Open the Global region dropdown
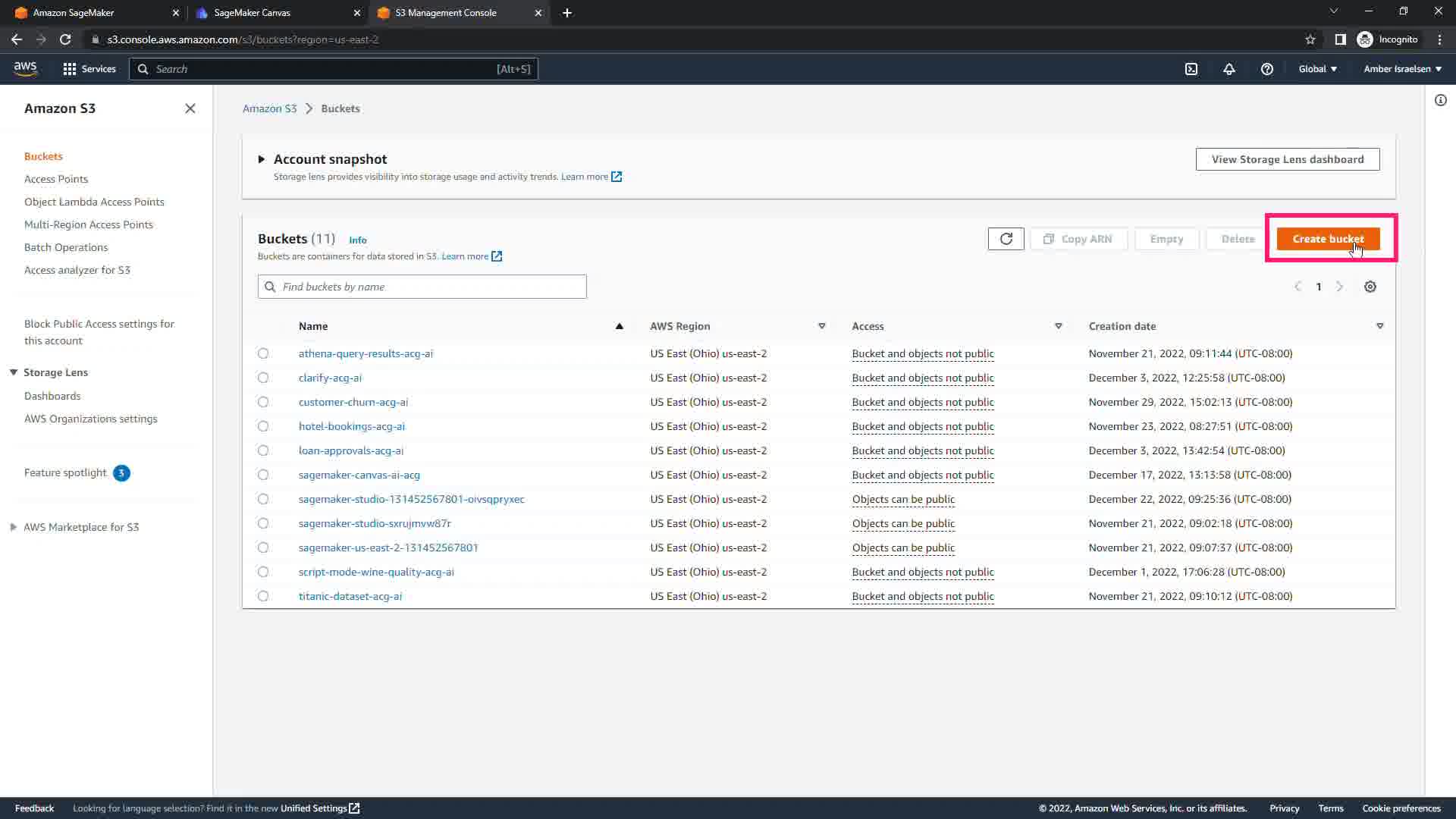The height and width of the screenshot is (819, 1456). [1317, 69]
